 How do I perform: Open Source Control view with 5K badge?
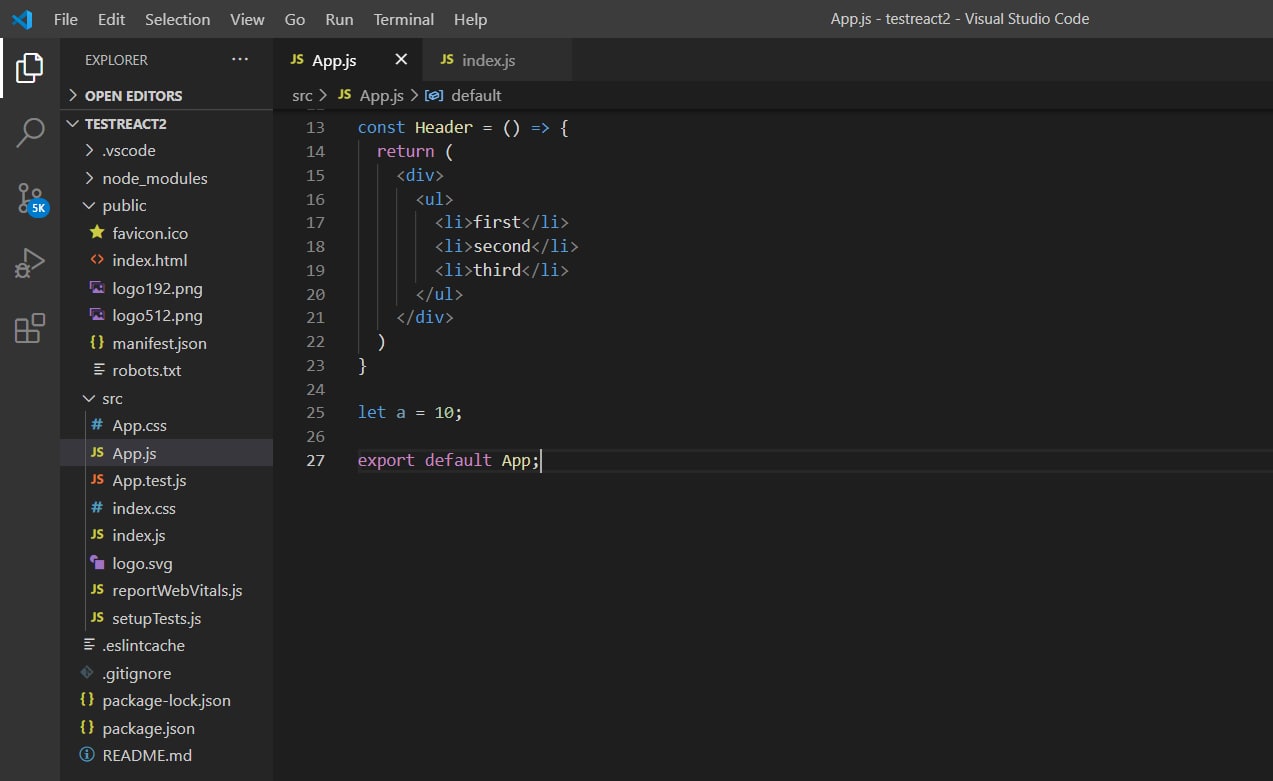pyautogui.click(x=30, y=198)
